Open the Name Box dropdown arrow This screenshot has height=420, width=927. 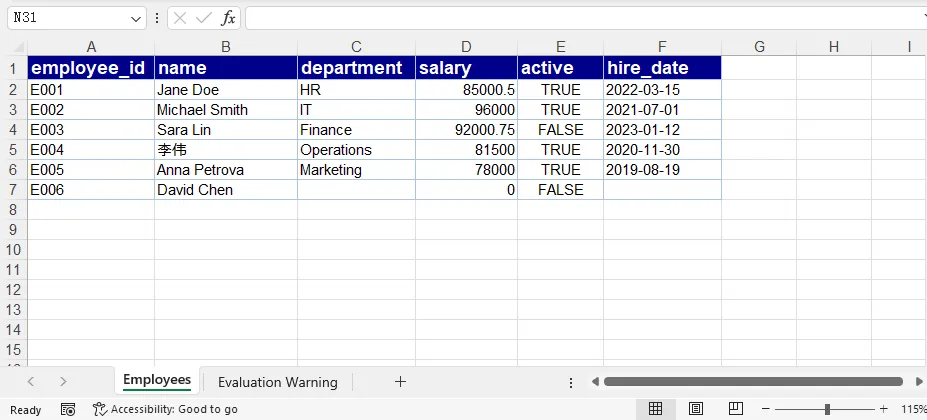[135, 18]
